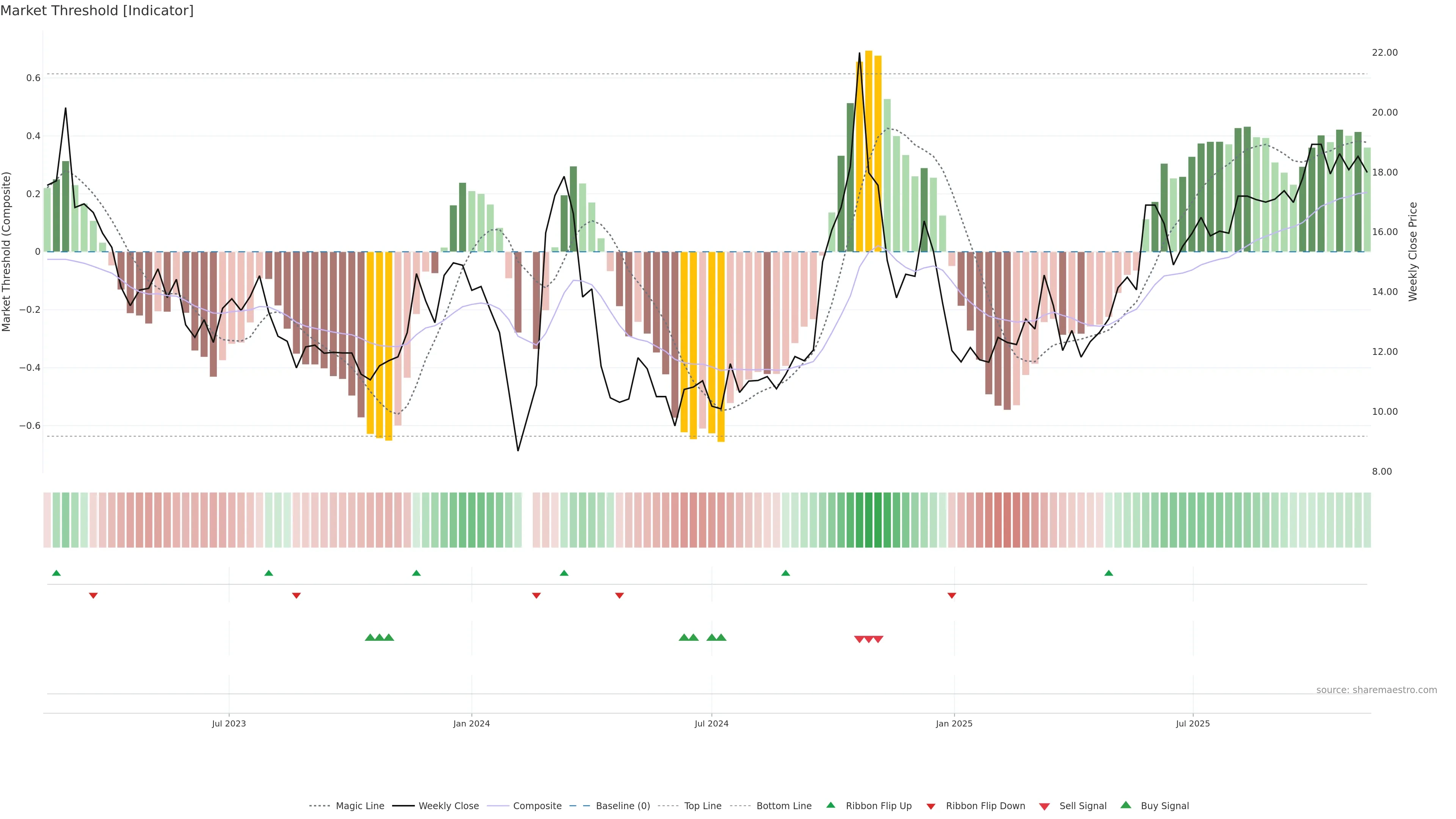Viewport: 1456px width, 819px height.
Task: Click the Ribbon Flip Up legend icon
Action: (830, 805)
